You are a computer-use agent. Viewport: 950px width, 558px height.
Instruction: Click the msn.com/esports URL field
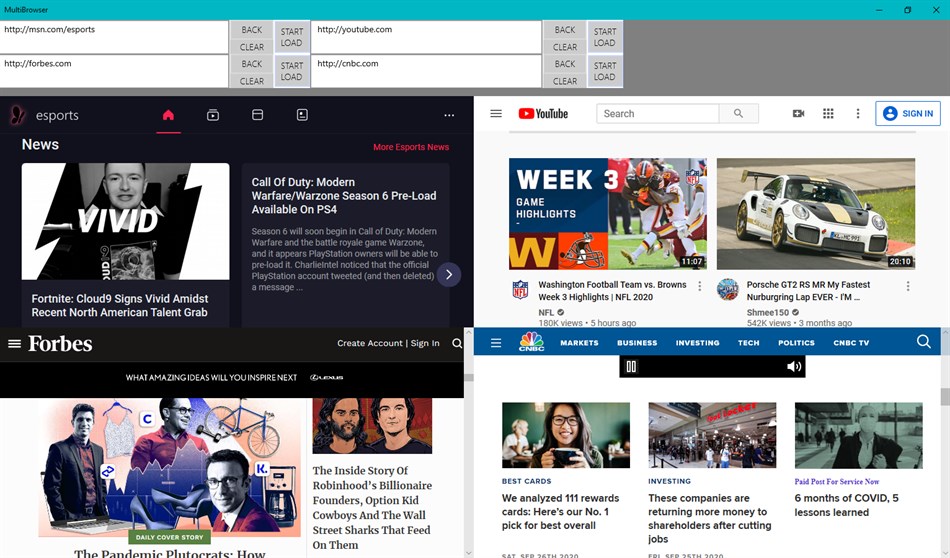point(114,37)
